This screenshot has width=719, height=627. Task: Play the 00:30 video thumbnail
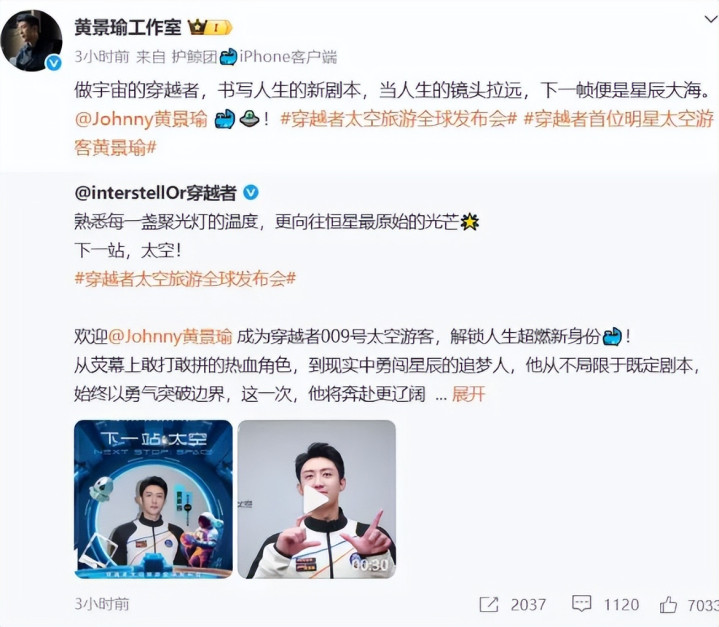click(316, 499)
